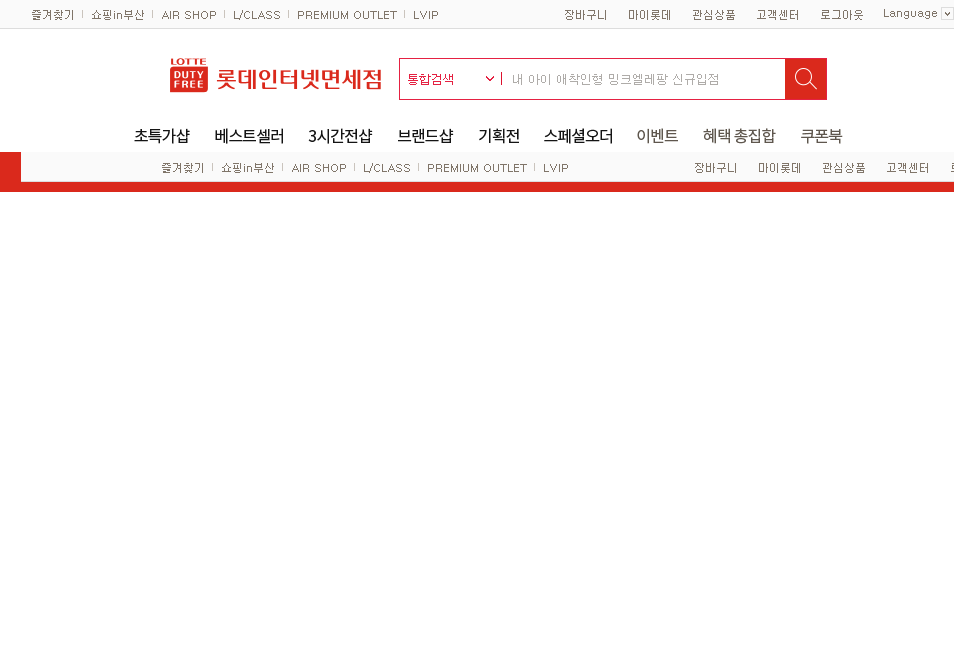Select 이벤트 in the main navigation

657,136
